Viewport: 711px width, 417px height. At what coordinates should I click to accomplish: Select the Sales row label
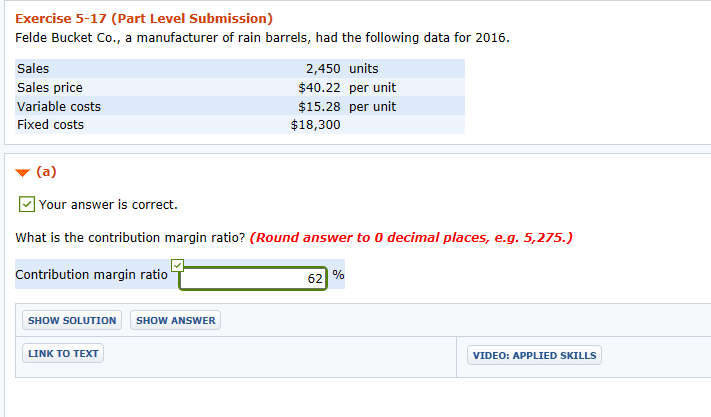[x=34, y=69]
